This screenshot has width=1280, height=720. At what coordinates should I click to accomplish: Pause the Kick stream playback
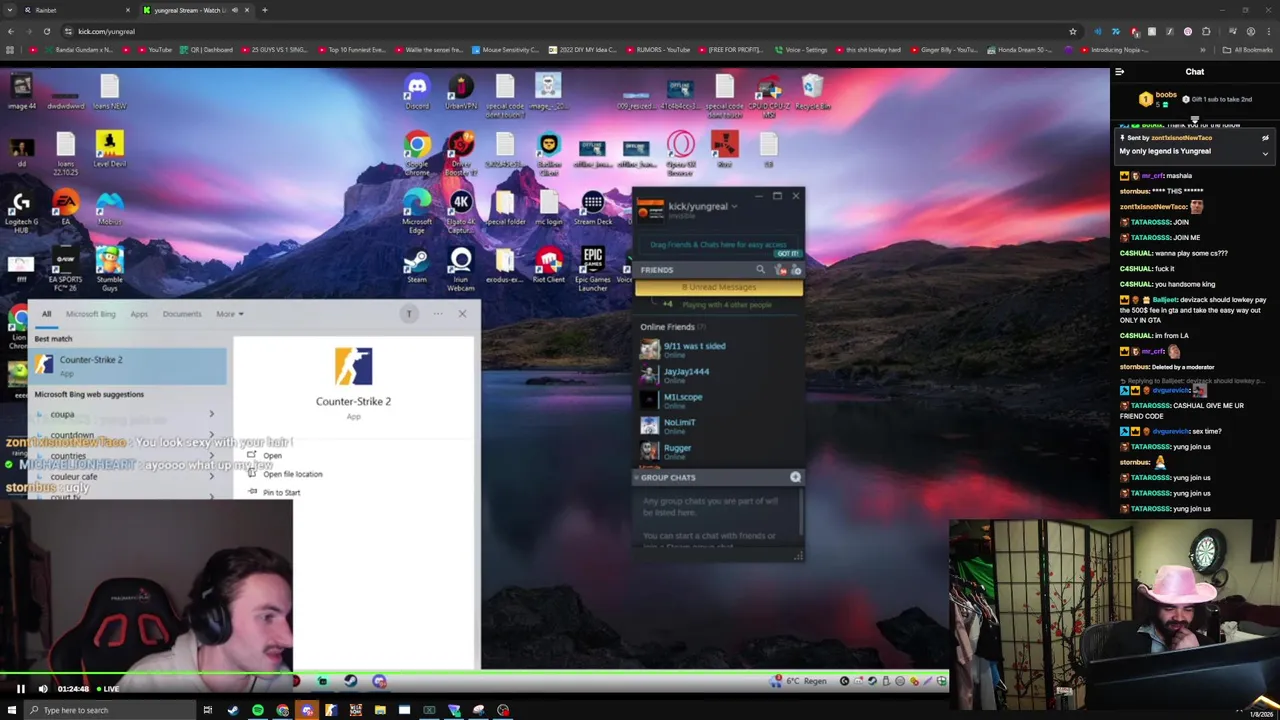(20, 688)
